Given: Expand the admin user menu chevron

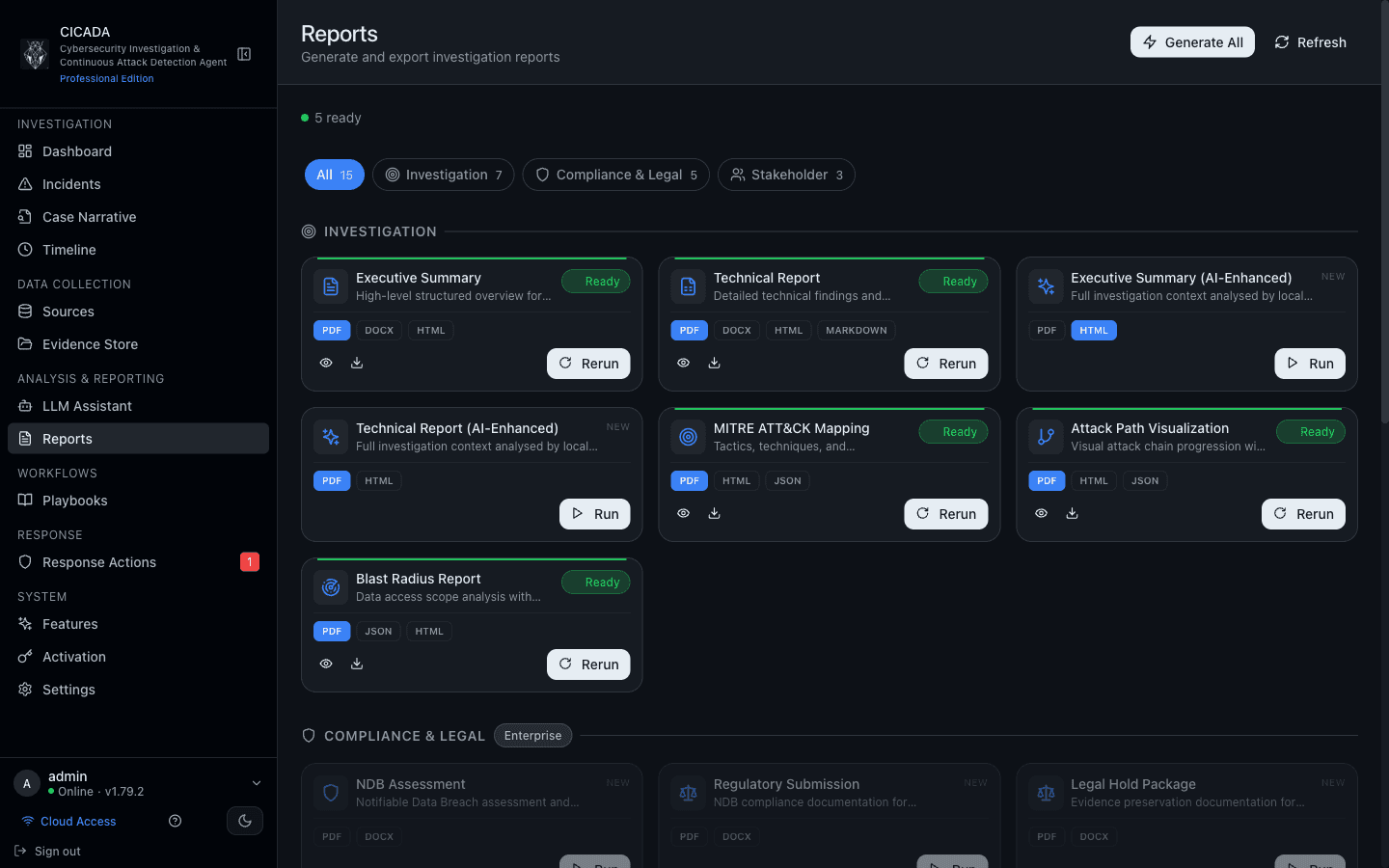Looking at the screenshot, I should pos(257,783).
